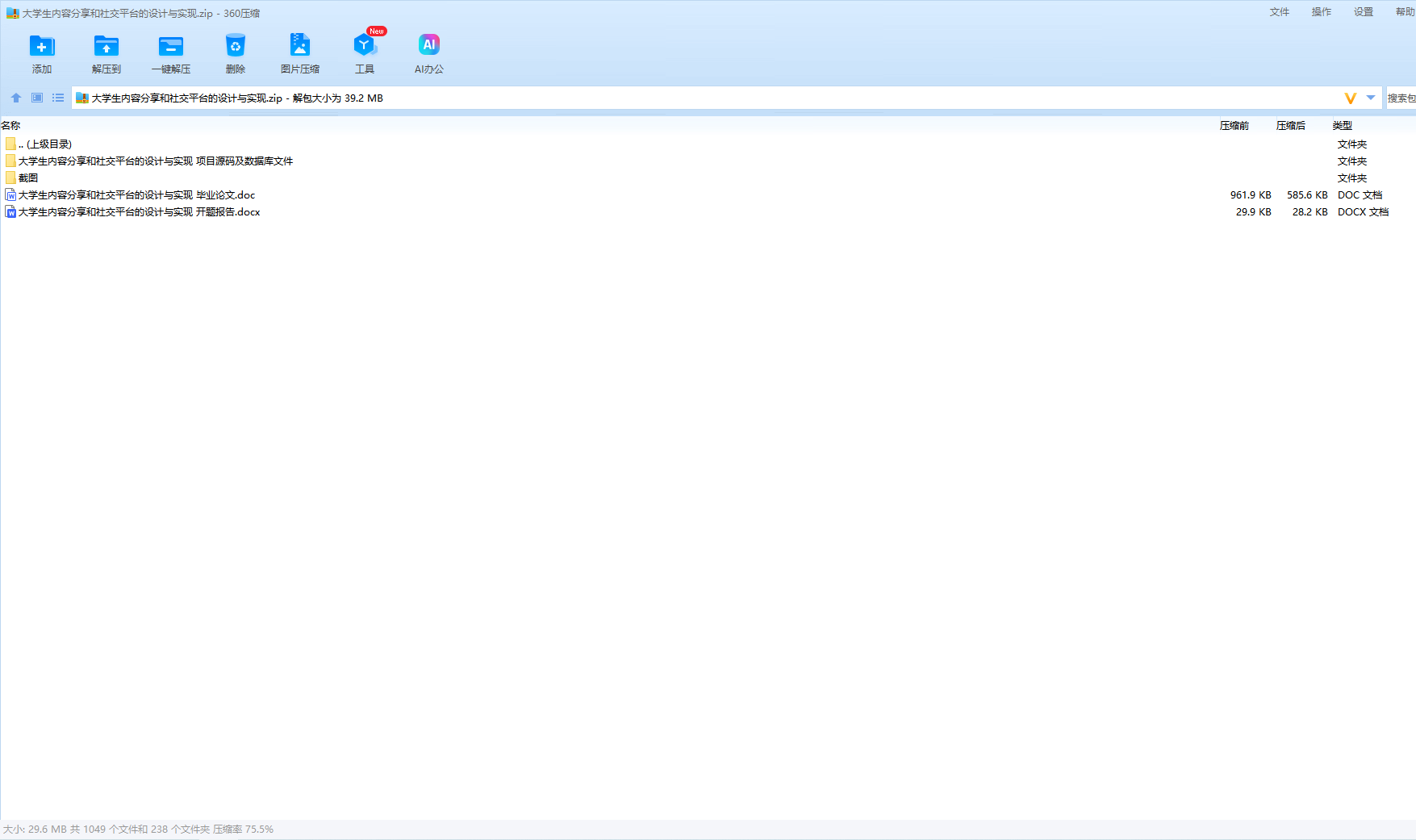Switch to the list view mode button

pyautogui.click(x=58, y=98)
